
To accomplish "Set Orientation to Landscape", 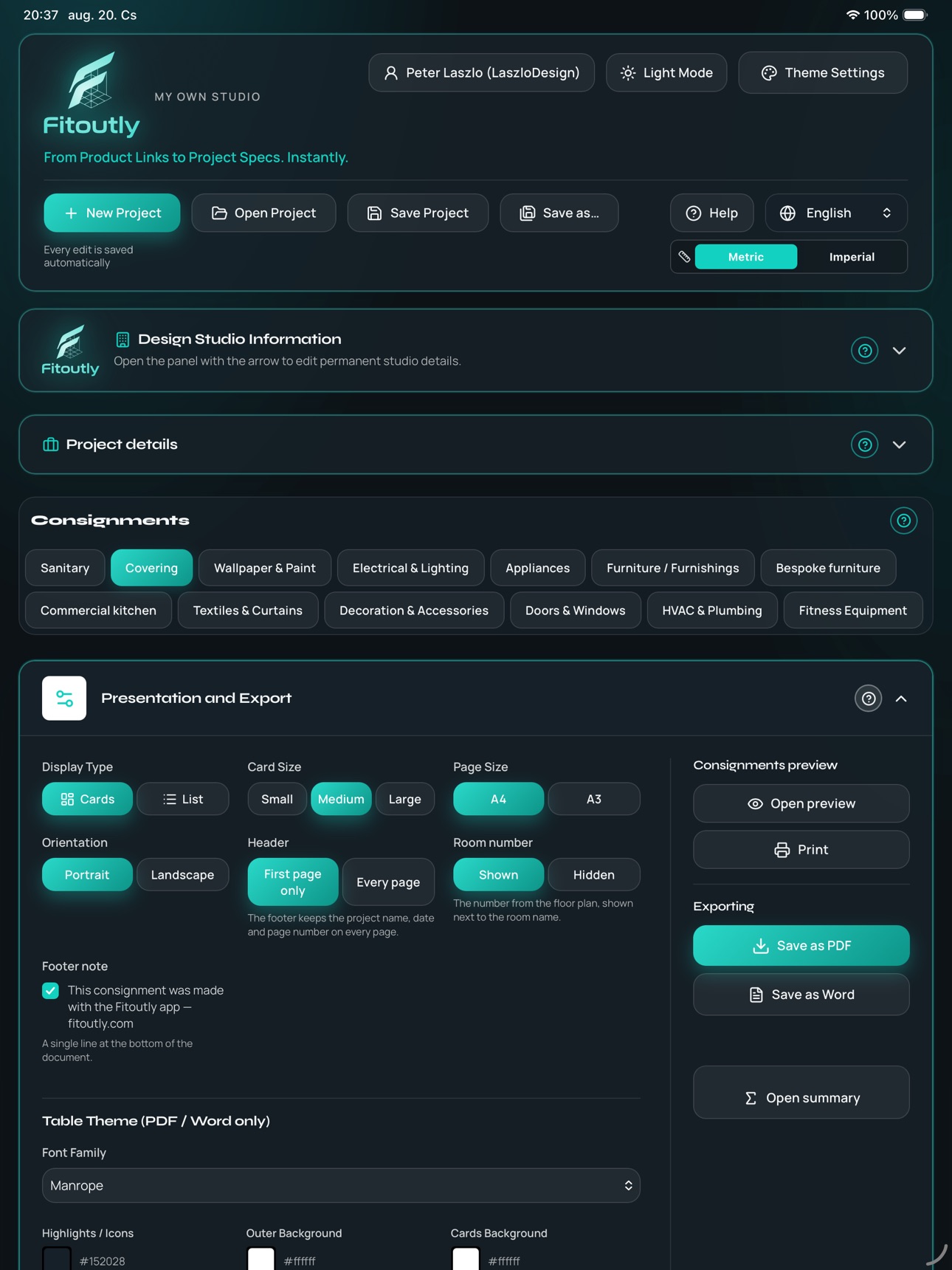I will click(x=183, y=874).
